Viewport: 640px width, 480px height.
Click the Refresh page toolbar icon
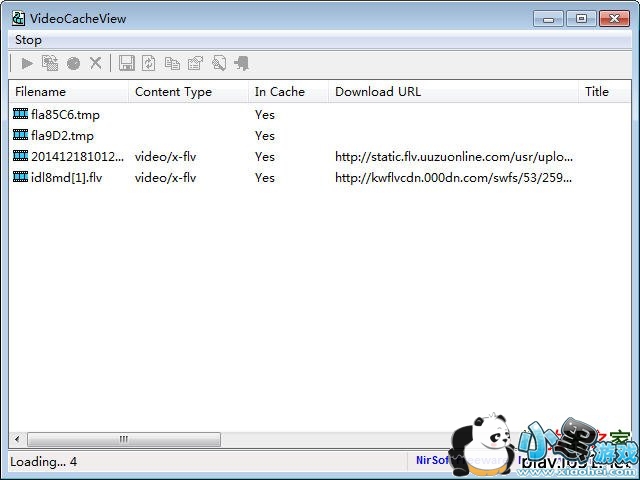pyautogui.click(x=149, y=64)
